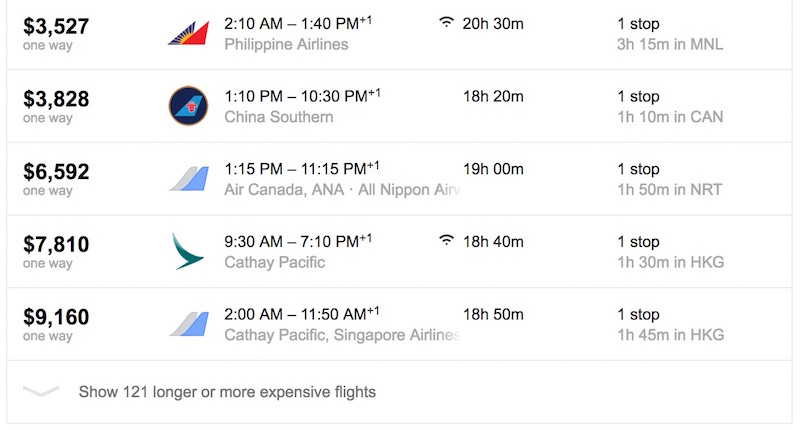Click the 1h 45m in HKG layover text
Image resolution: width=800 pixels, height=430 pixels.
tap(670, 335)
